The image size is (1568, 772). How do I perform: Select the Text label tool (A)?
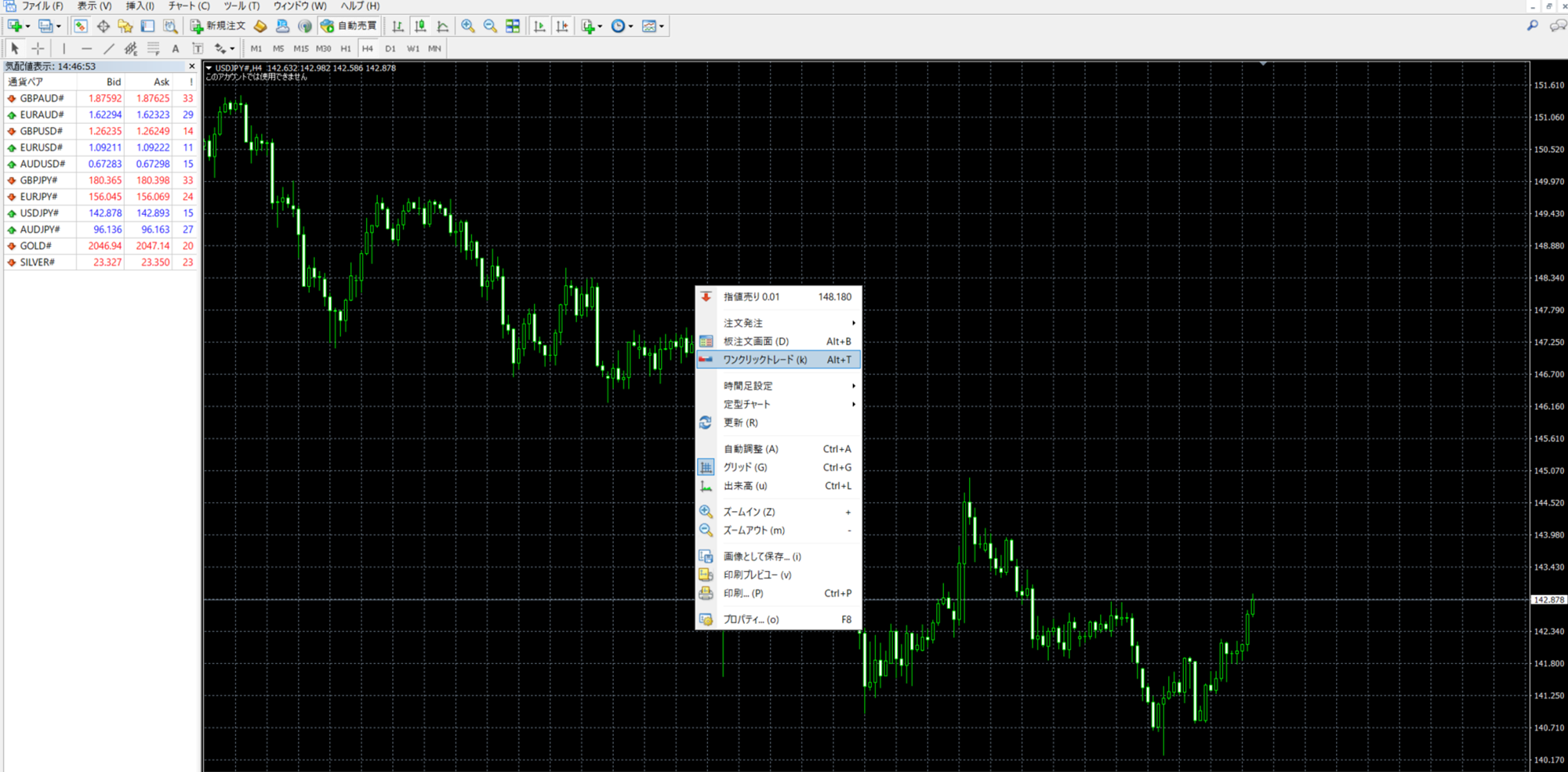point(176,49)
